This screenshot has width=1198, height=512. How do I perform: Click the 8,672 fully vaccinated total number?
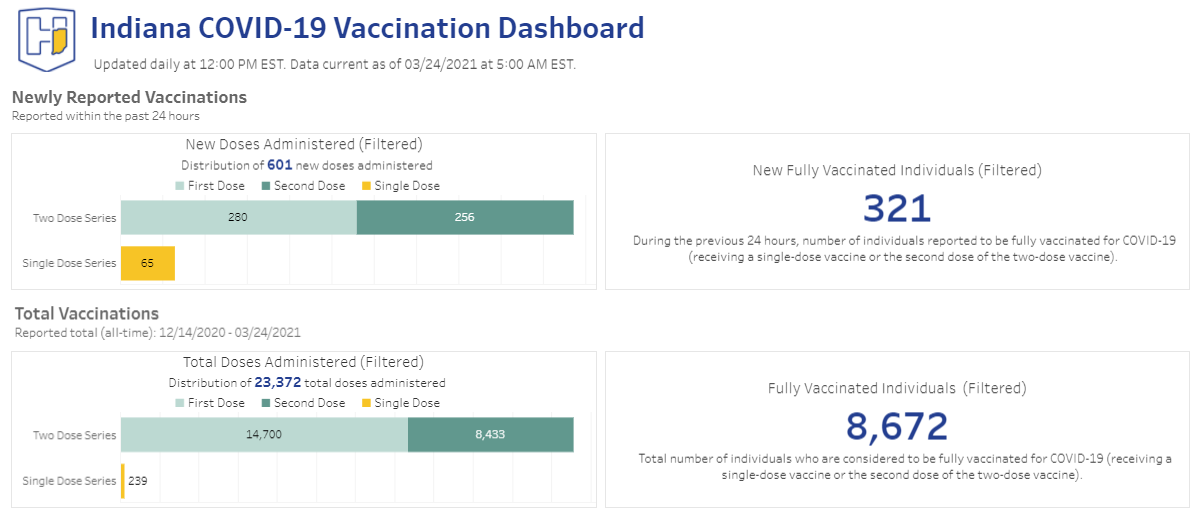tap(897, 426)
